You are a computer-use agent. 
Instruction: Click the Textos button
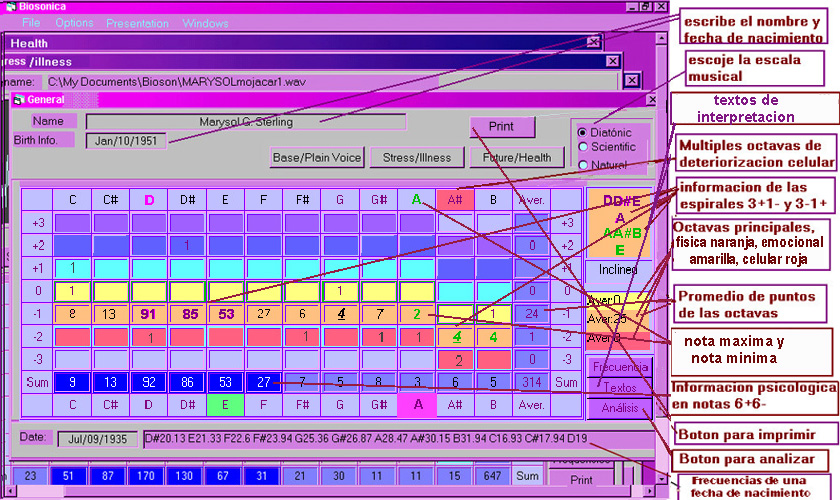(x=619, y=386)
